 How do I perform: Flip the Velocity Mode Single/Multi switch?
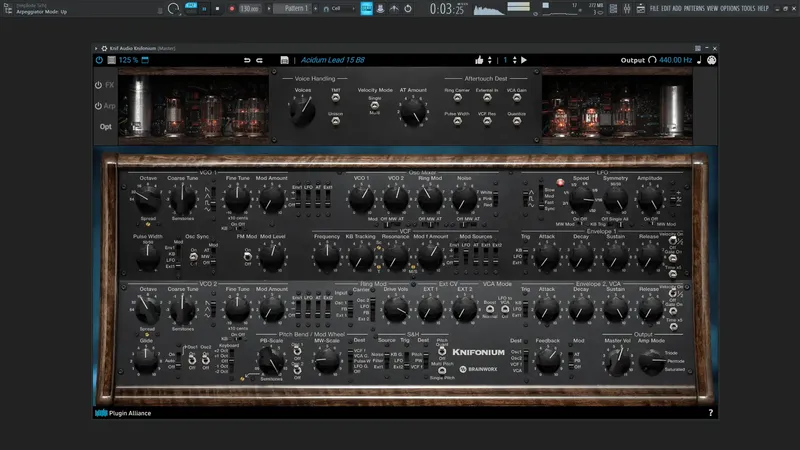point(374,105)
